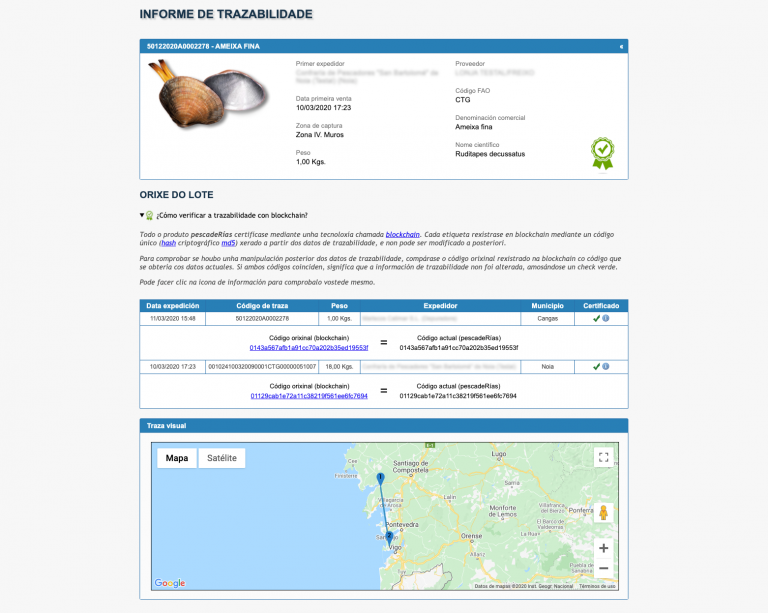768x613 pixels.
Task: Open Términos de uso map link
Action: [597, 586]
